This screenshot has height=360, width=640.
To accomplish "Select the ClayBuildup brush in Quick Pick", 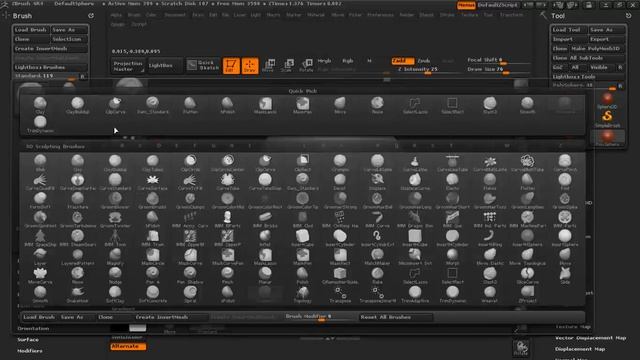I will (x=78, y=105).
